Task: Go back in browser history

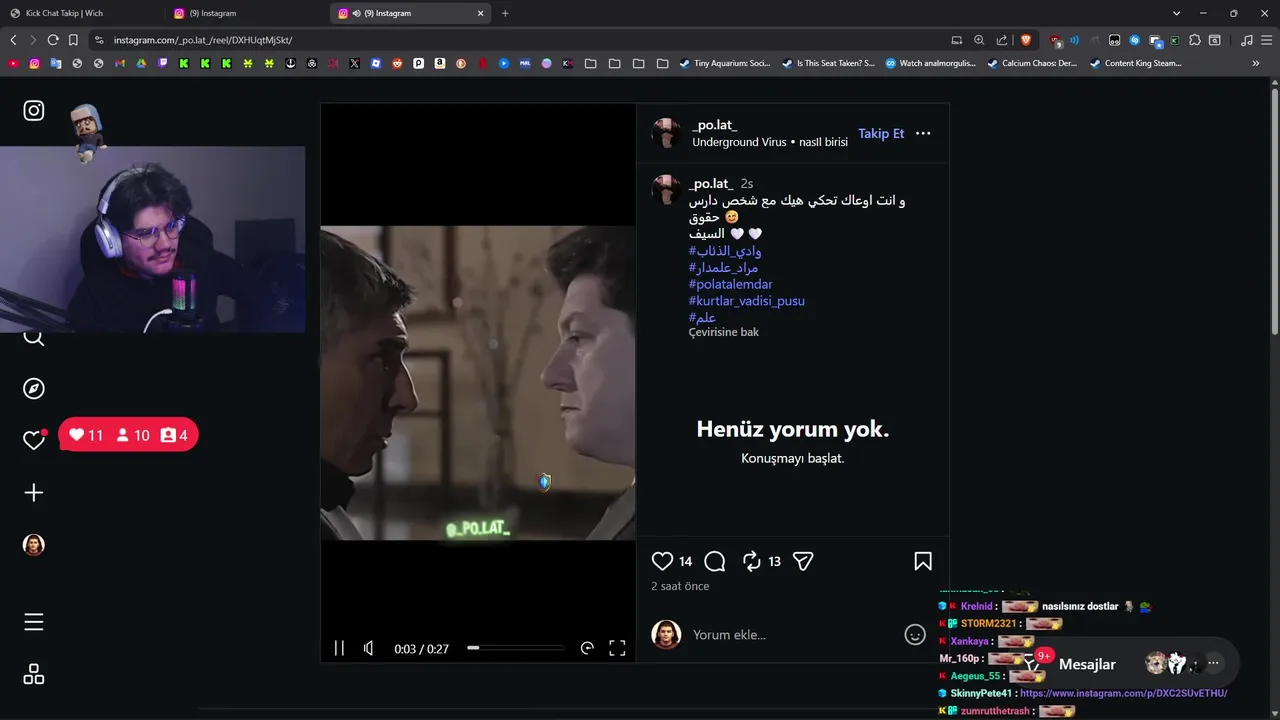Action: [13, 40]
